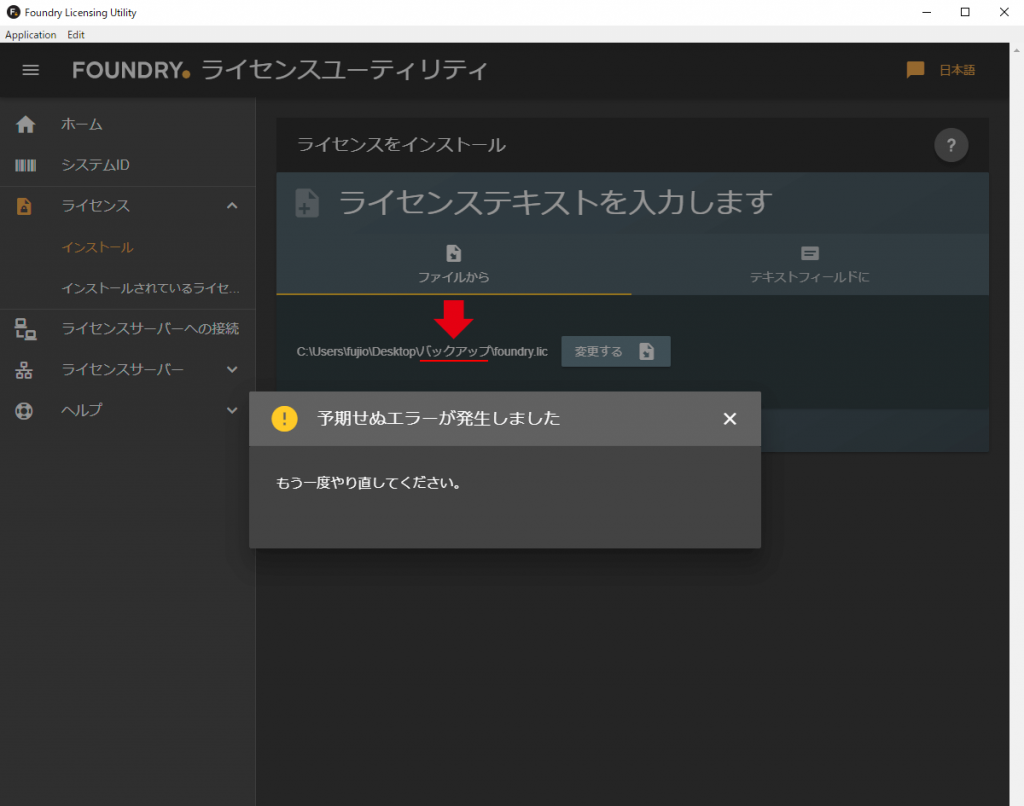
Task: Click the help lifebuoy icon
Action: [x=24, y=411]
